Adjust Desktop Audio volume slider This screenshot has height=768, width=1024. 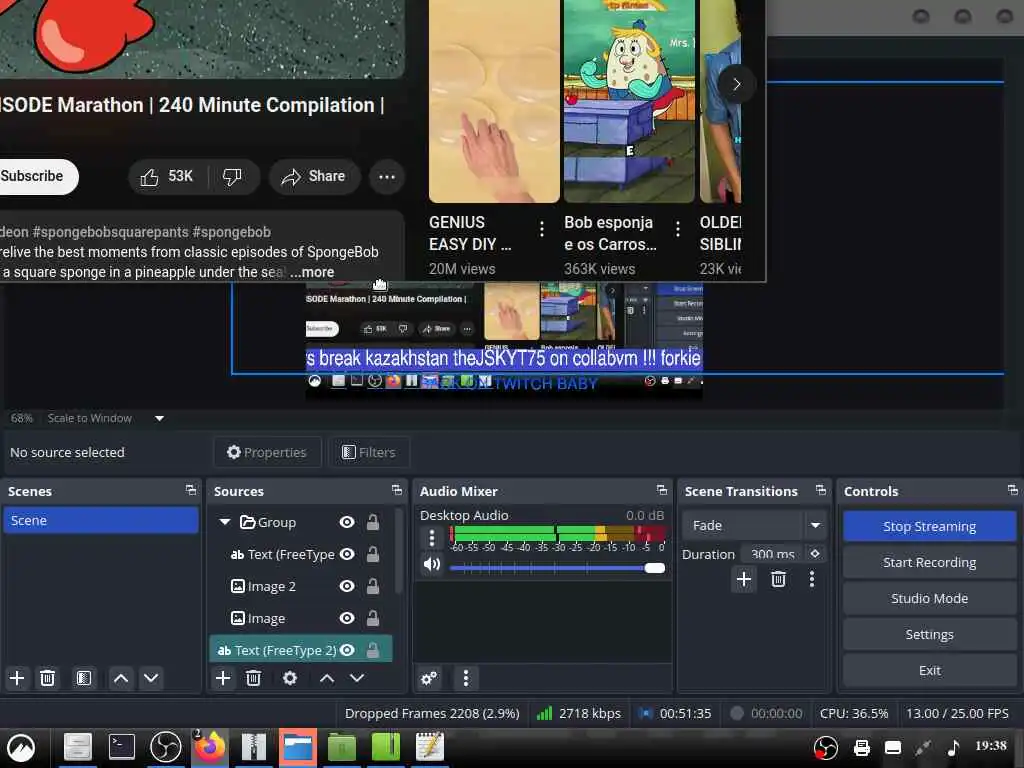(557, 568)
